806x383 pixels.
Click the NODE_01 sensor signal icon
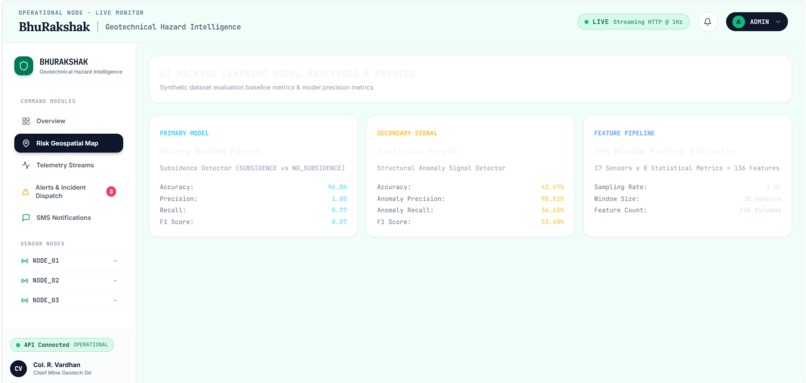click(x=24, y=261)
